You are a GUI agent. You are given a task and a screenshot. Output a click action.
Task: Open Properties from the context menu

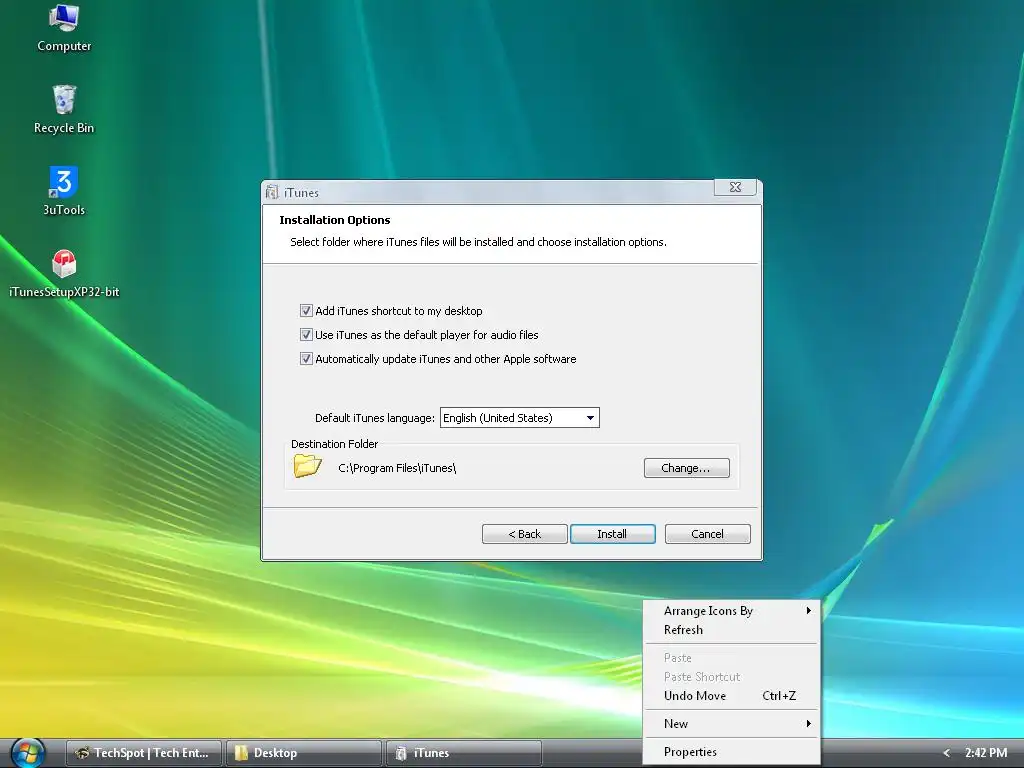(x=732, y=752)
